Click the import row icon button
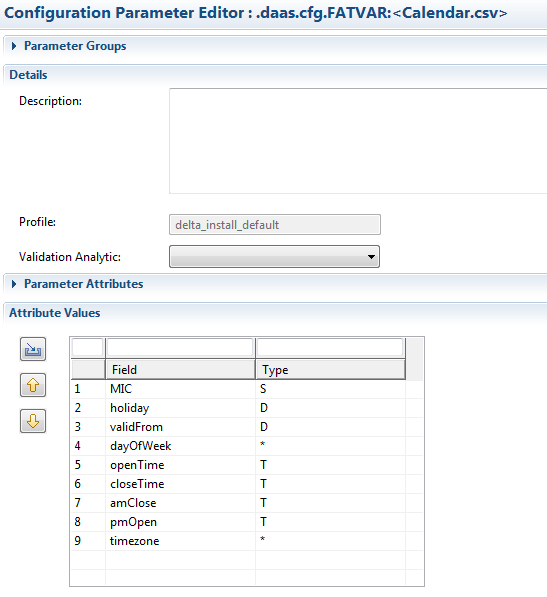547x597 pixels. pos(33,349)
